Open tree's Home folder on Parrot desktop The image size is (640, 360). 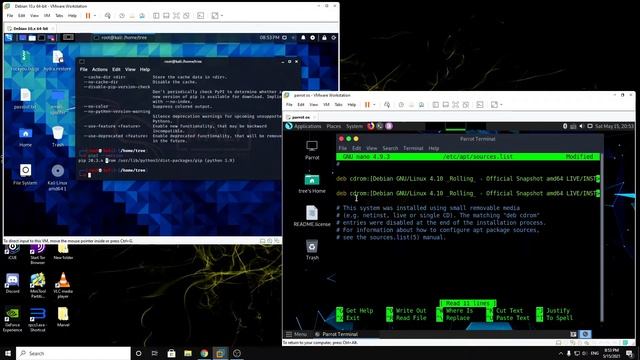tap(312, 183)
